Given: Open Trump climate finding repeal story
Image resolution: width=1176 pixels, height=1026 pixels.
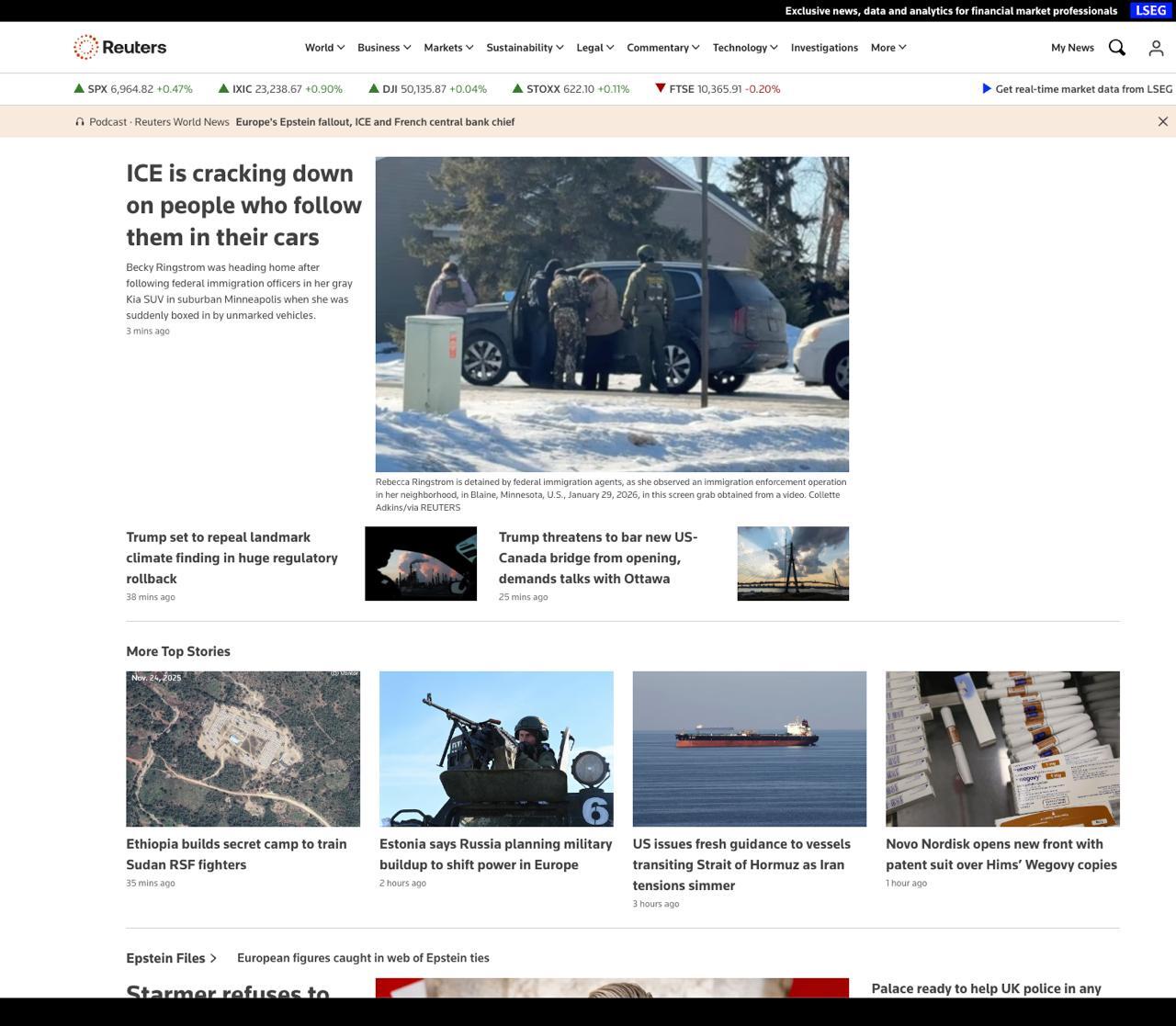Looking at the screenshot, I should tap(232, 558).
